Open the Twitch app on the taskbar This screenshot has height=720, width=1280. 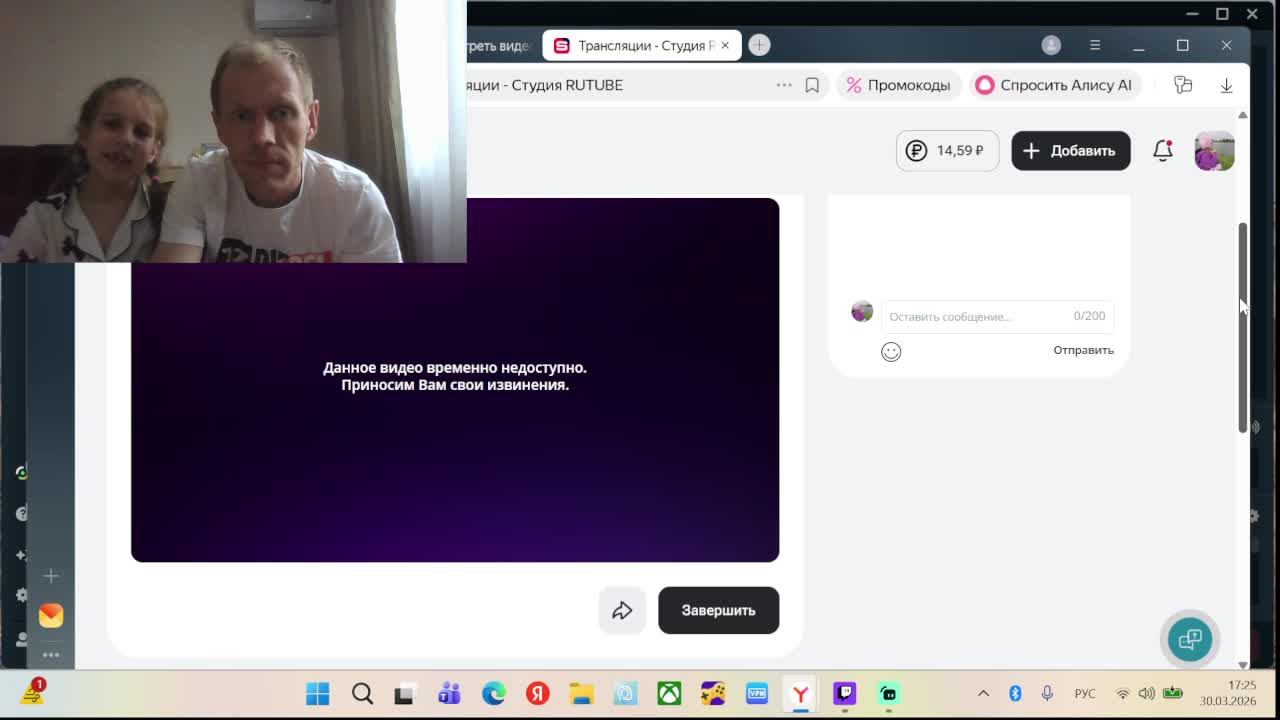[845, 693]
